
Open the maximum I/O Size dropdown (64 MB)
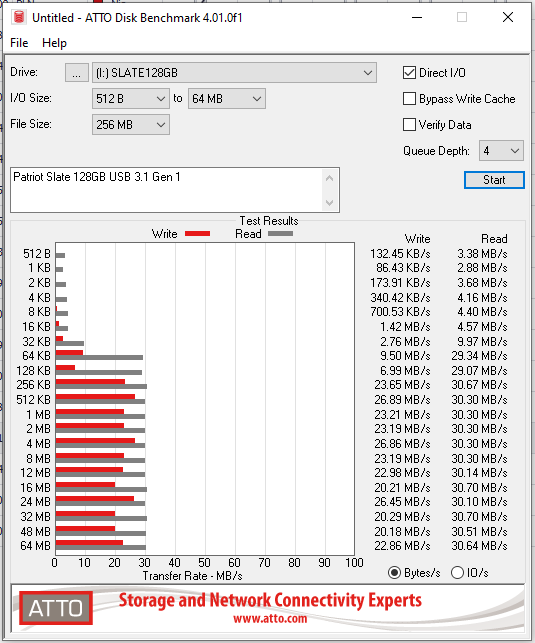(x=227, y=99)
